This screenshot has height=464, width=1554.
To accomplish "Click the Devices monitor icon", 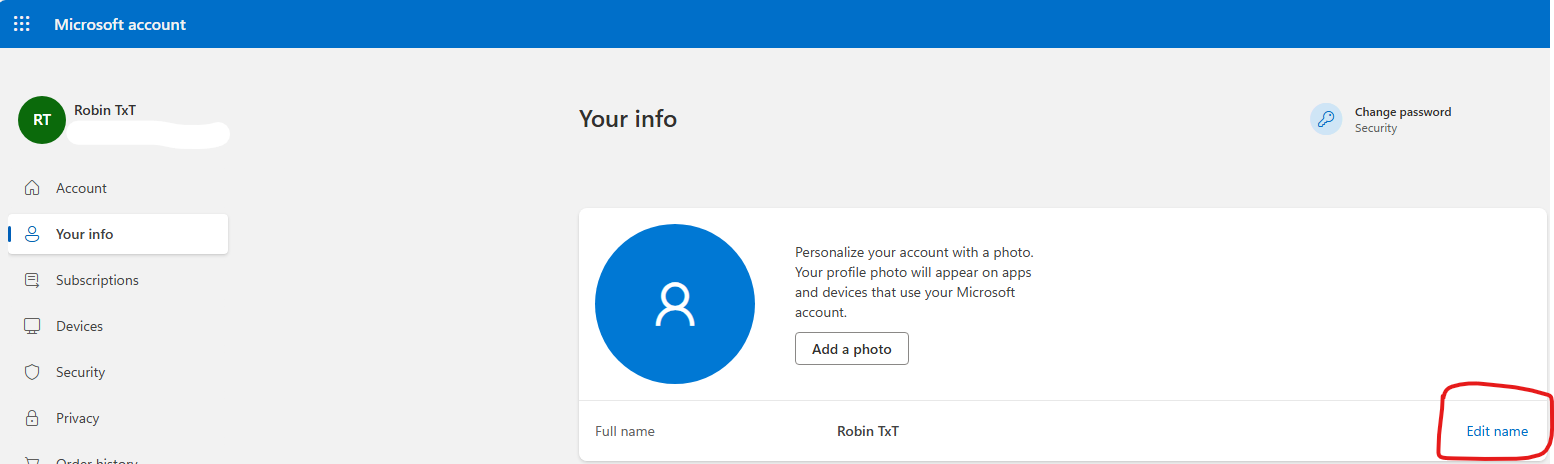I will tap(32, 326).
